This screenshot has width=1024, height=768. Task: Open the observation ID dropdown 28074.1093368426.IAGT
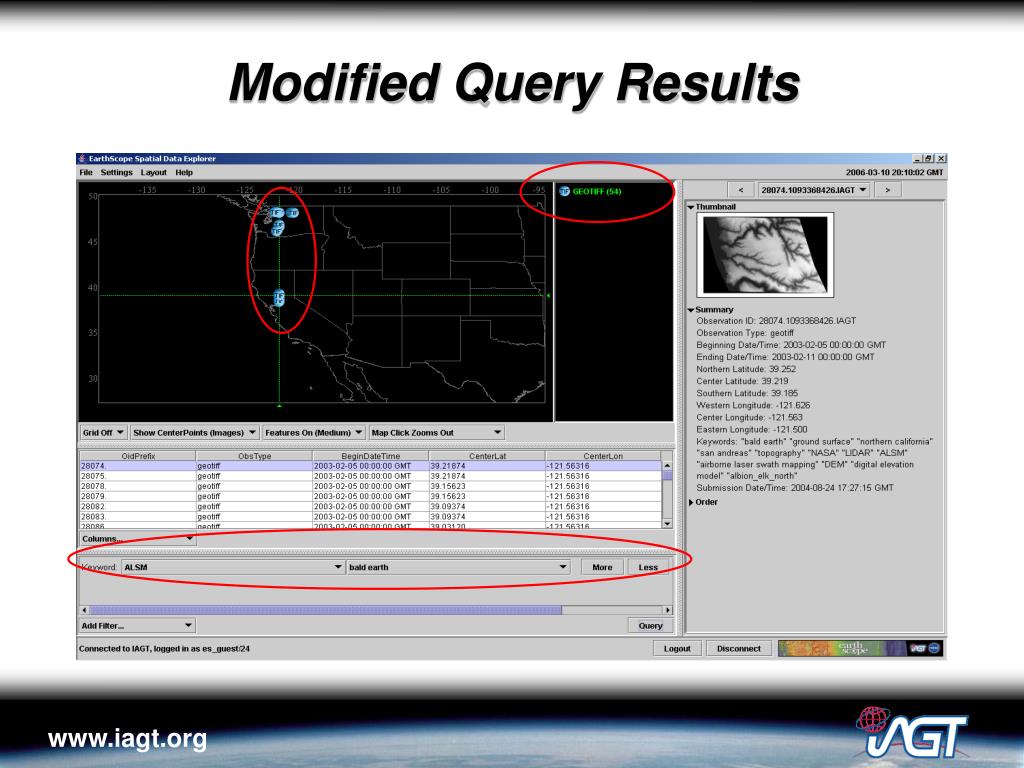[814, 190]
